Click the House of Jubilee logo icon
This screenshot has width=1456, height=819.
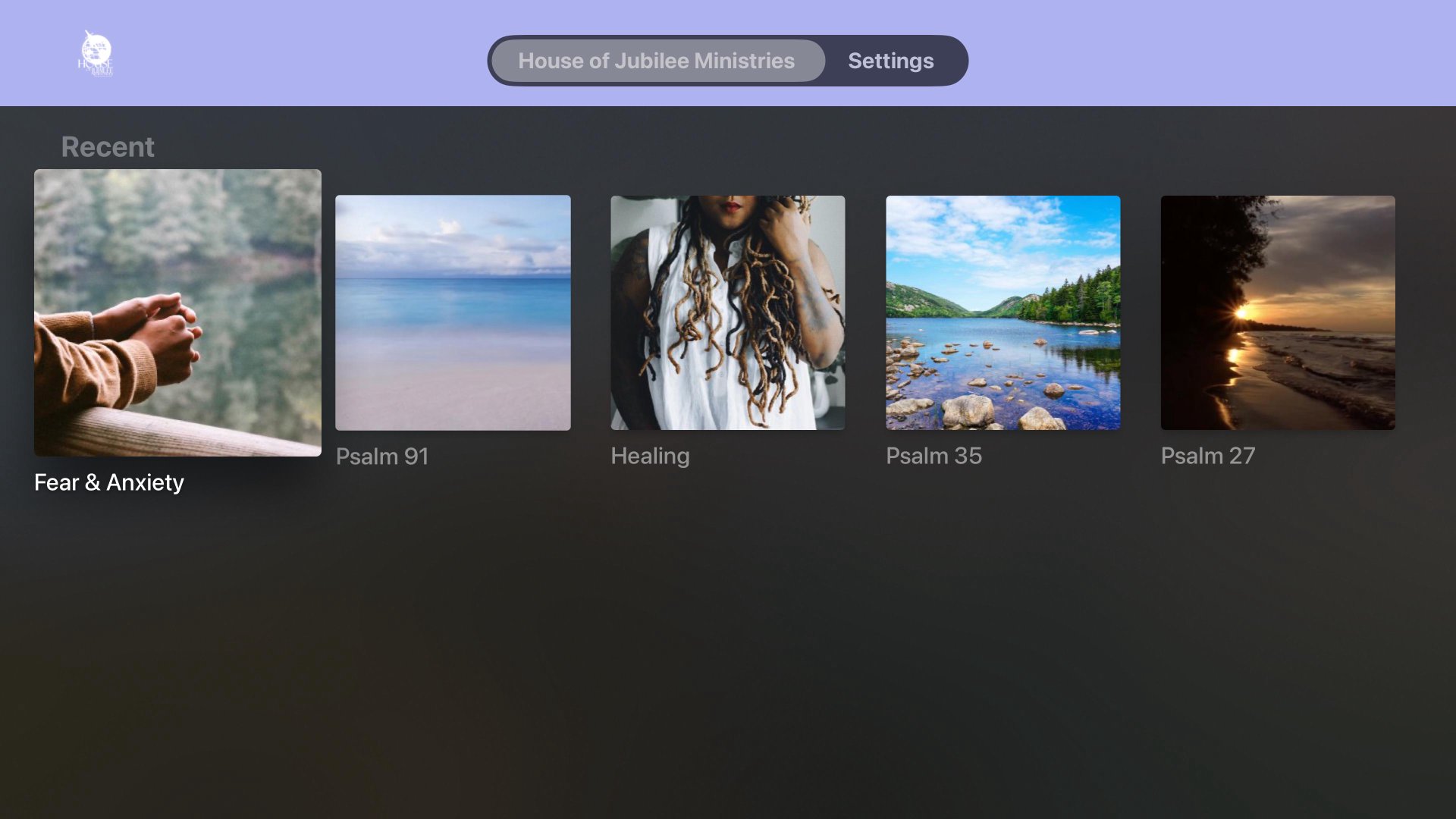(x=96, y=54)
